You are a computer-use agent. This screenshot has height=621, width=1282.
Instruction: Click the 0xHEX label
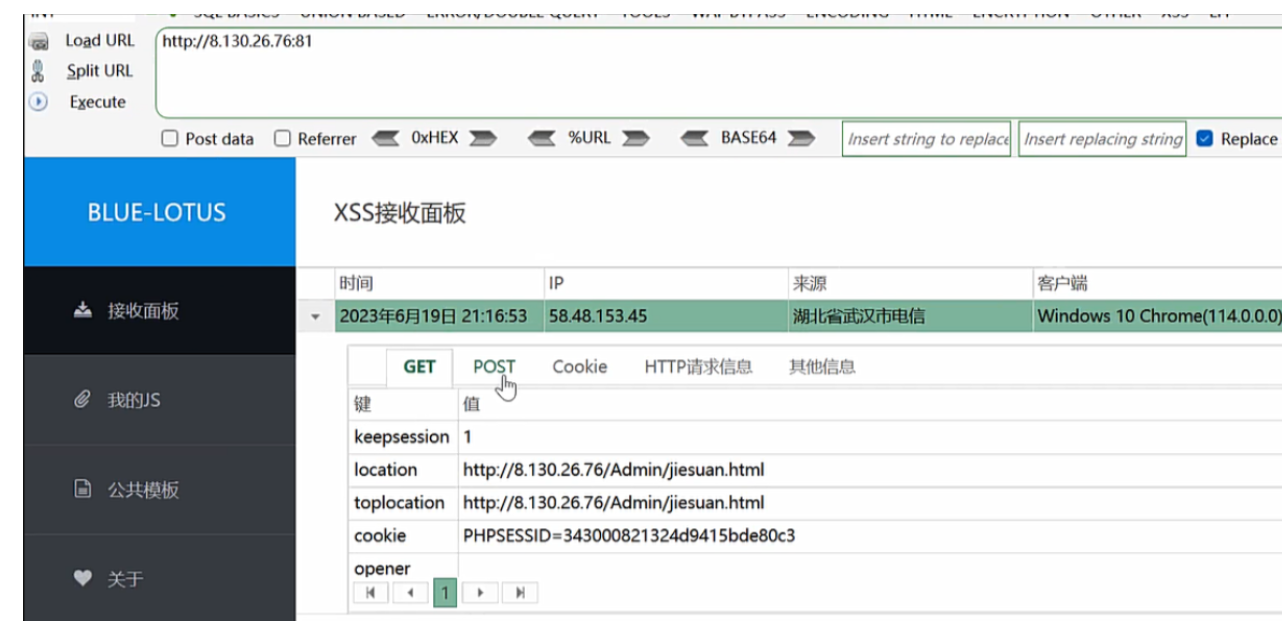pos(435,138)
